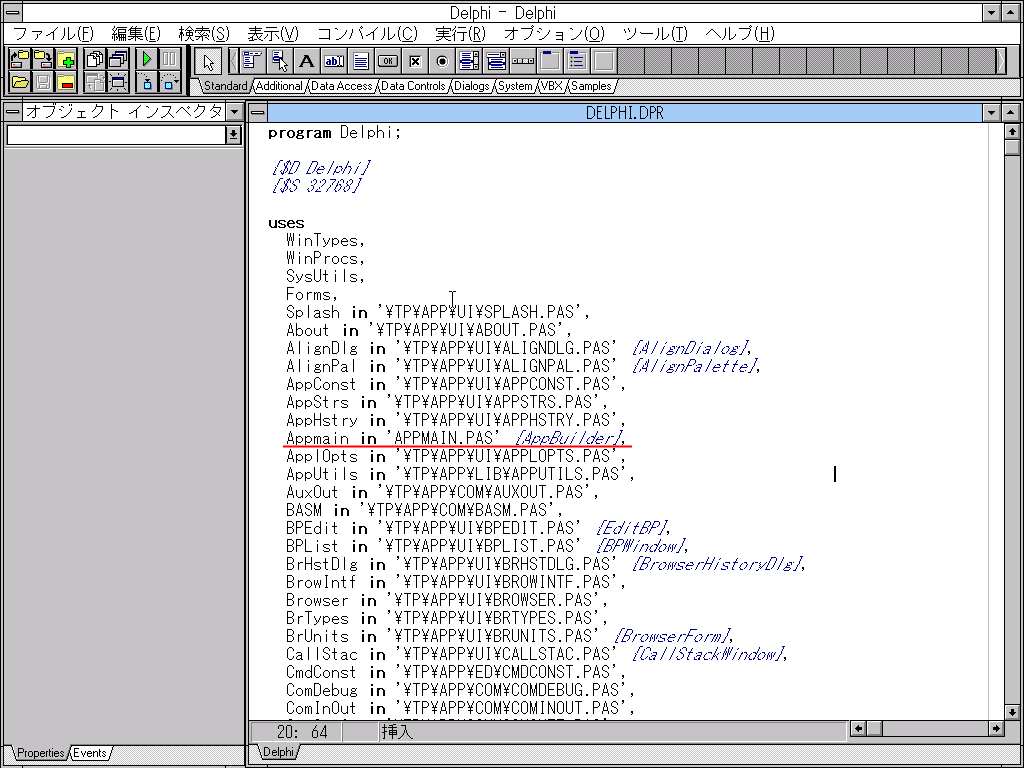Select Properties tab in Object Inspector

40,753
